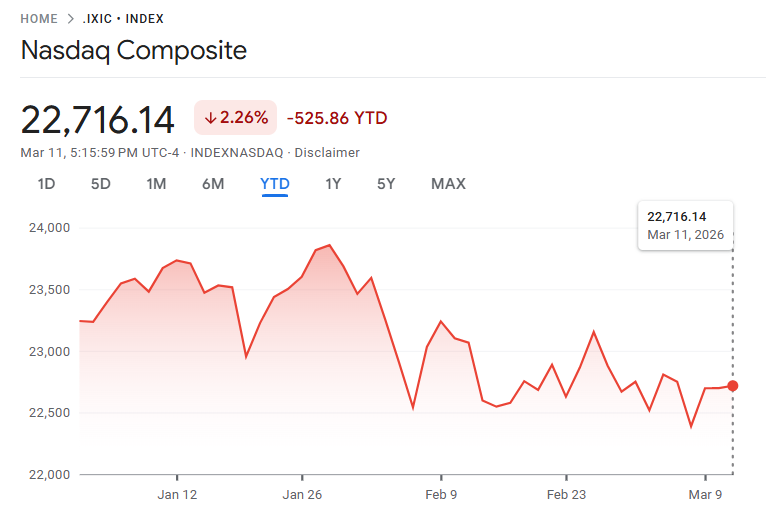Image resolution: width=766 pixels, height=516 pixels.
Task: Click the Jan 12 x-axis date label
Action: 177,495
